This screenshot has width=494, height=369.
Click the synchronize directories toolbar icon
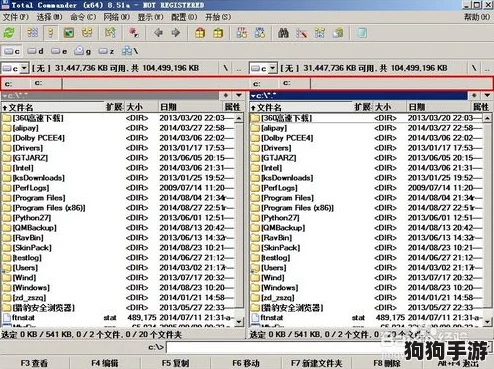319,33
